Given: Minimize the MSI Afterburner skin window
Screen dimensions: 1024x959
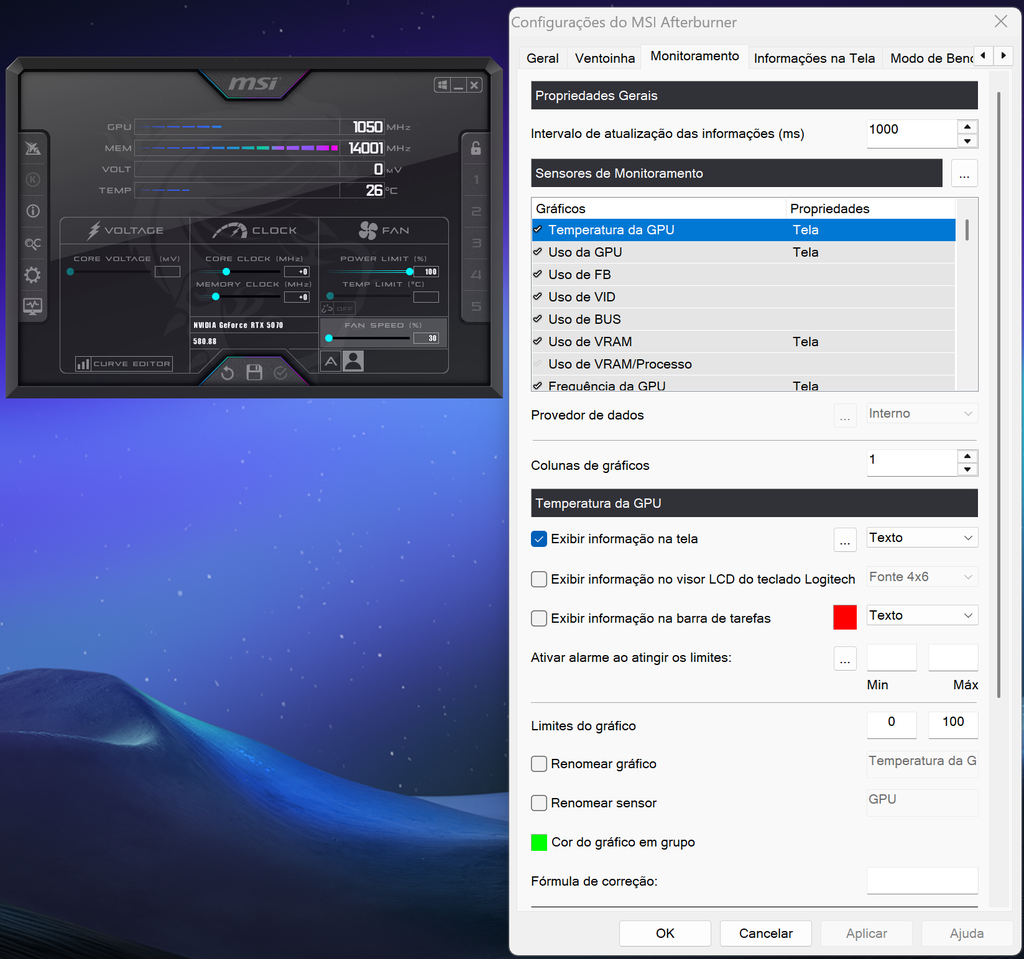Looking at the screenshot, I should pos(458,85).
